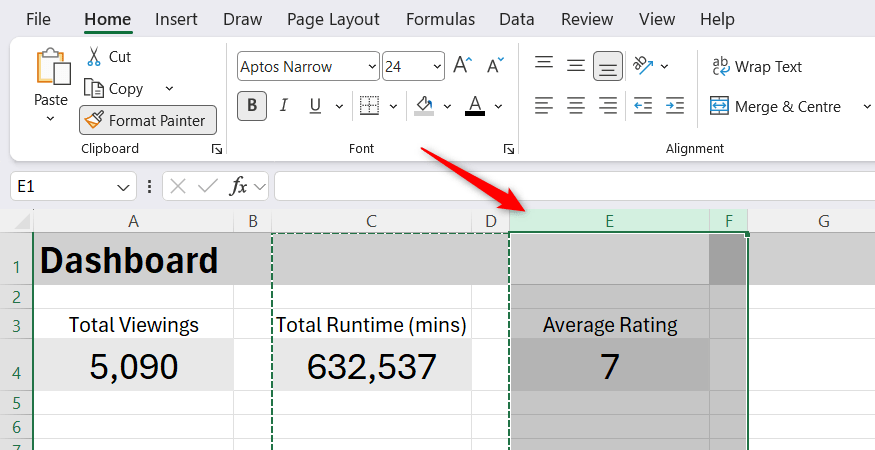Switch to the Data tab
This screenshot has width=875, height=450.
pyautogui.click(x=517, y=20)
